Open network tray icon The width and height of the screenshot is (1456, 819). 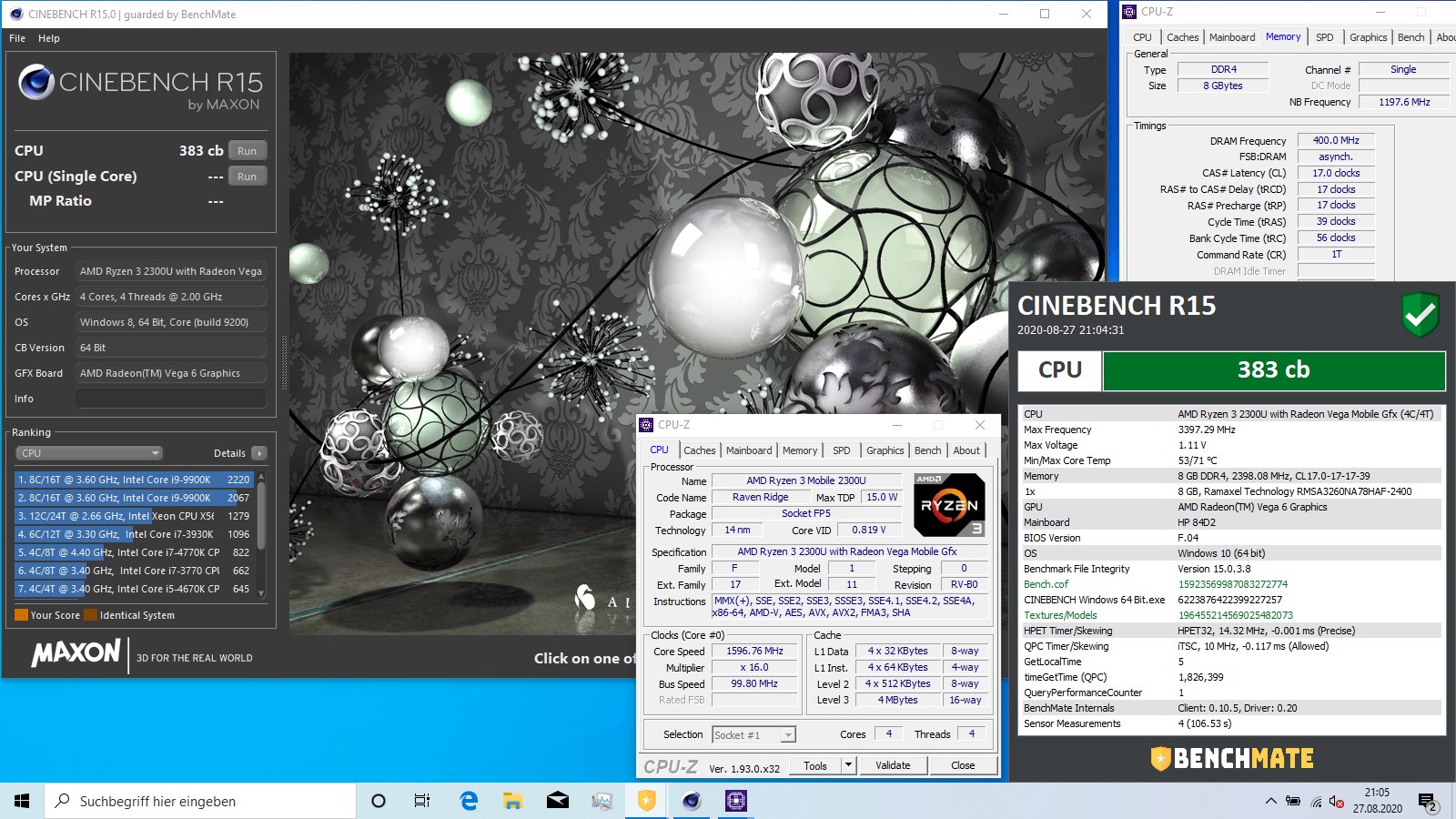click(1316, 801)
